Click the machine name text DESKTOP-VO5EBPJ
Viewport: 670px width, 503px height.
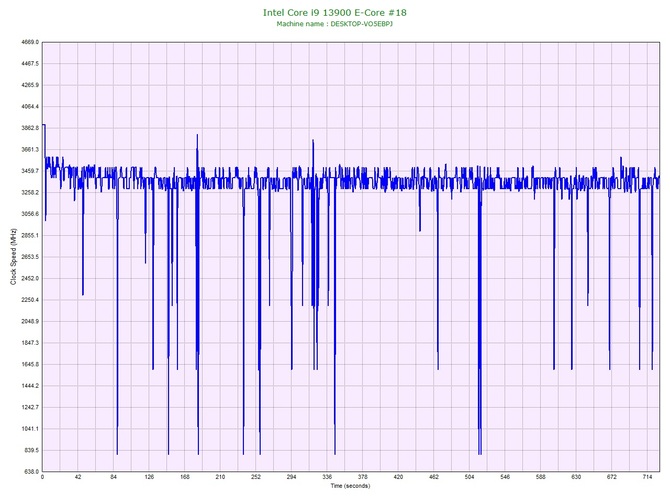tap(361, 24)
